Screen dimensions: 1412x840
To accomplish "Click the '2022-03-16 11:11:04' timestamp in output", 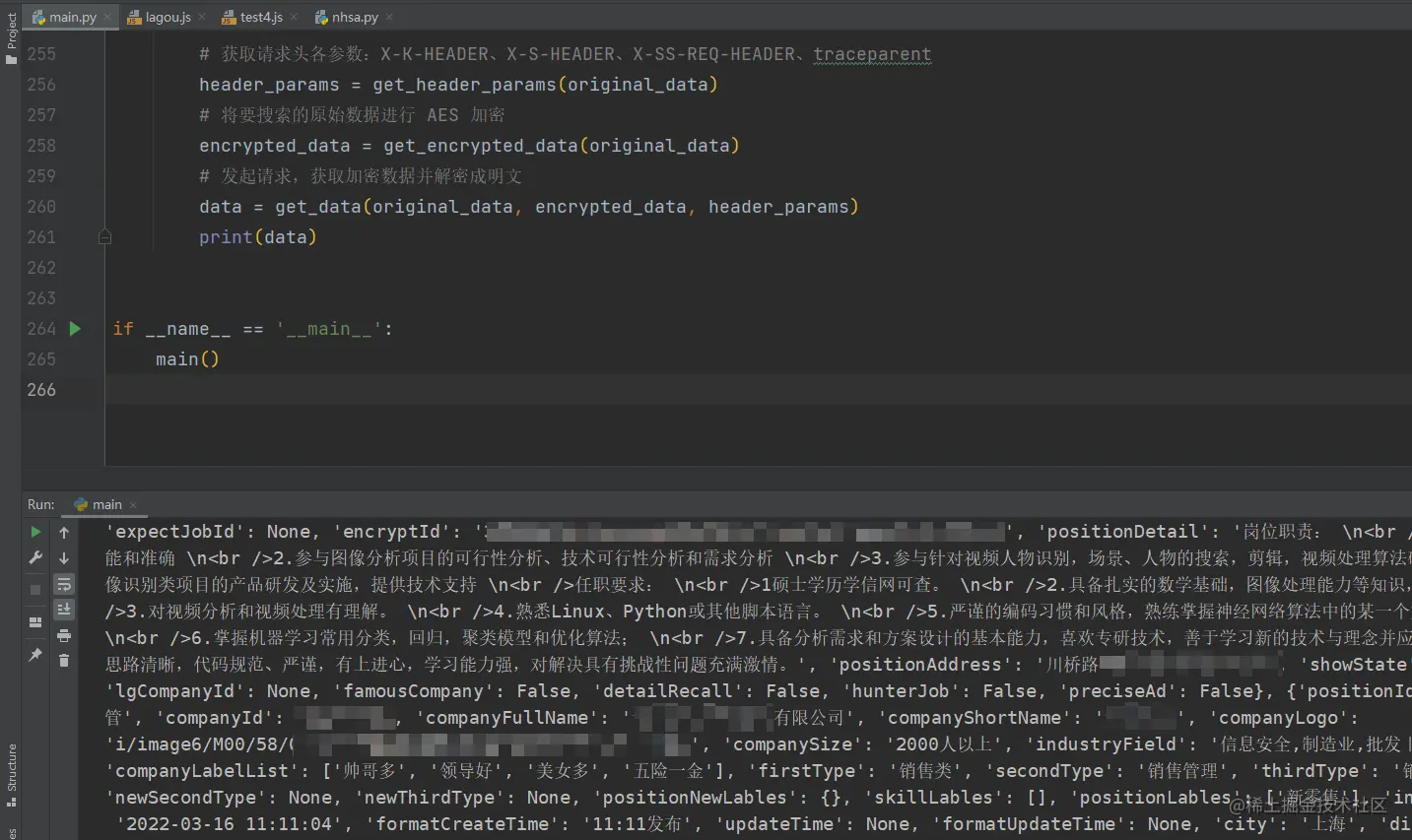I will (x=229, y=824).
